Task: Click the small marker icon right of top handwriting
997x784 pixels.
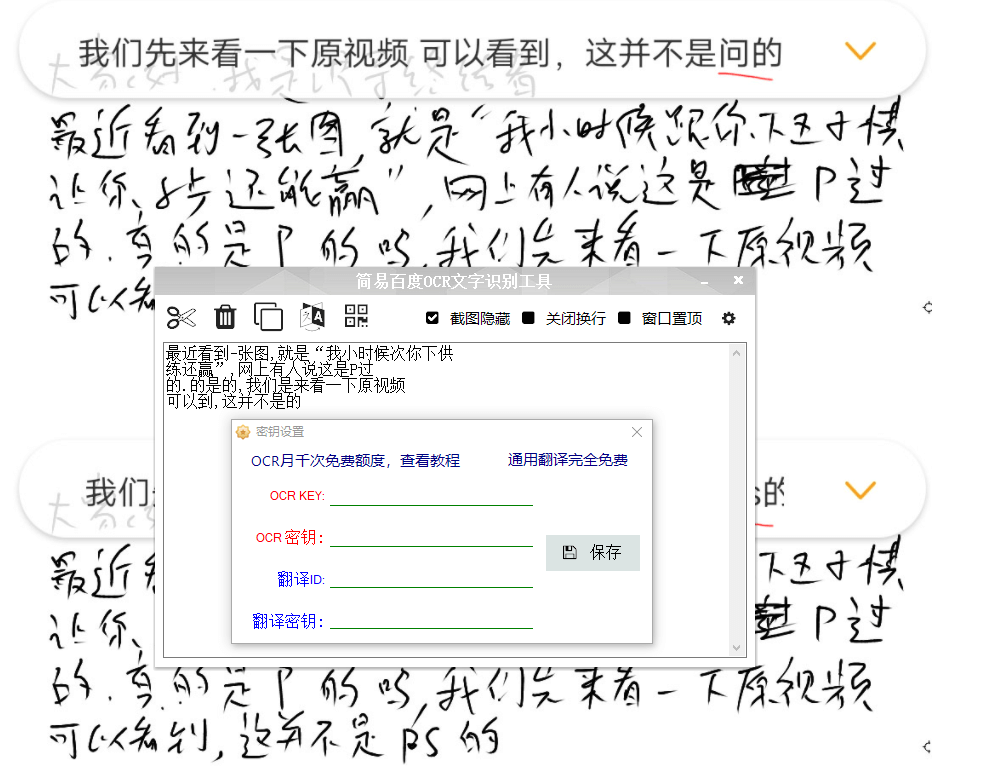Action: tap(928, 308)
